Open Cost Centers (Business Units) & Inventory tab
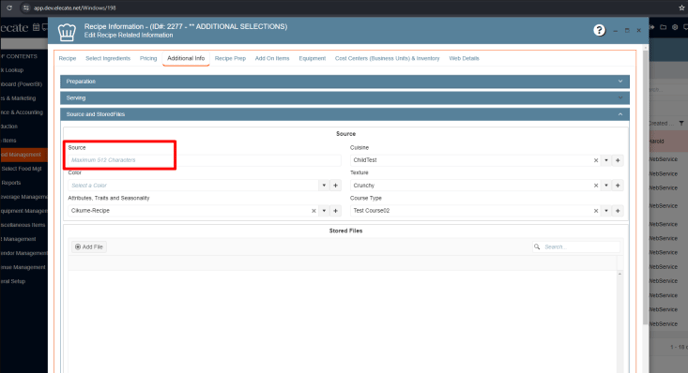 [387, 58]
